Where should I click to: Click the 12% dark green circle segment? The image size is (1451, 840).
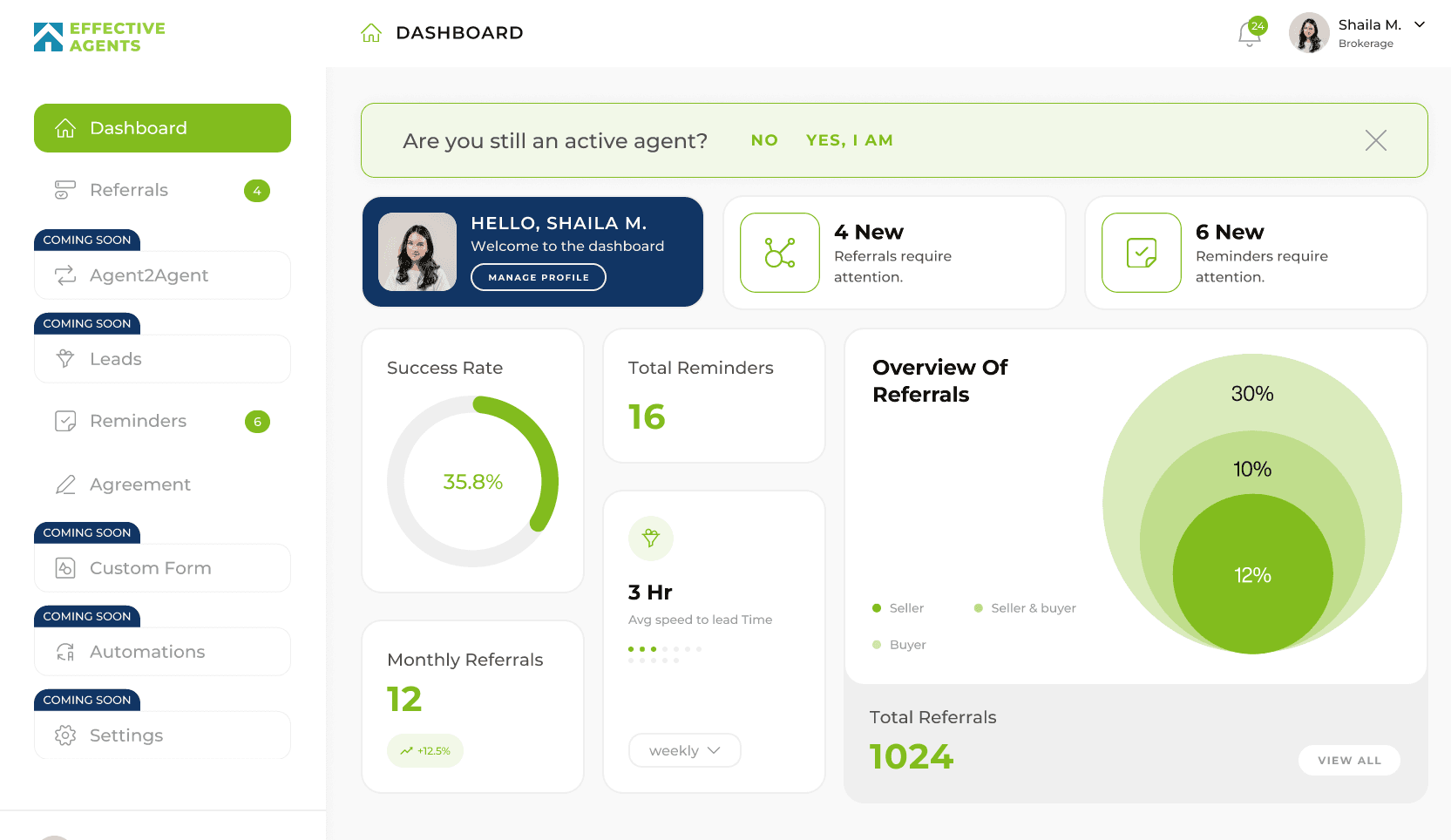point(1252,593)
